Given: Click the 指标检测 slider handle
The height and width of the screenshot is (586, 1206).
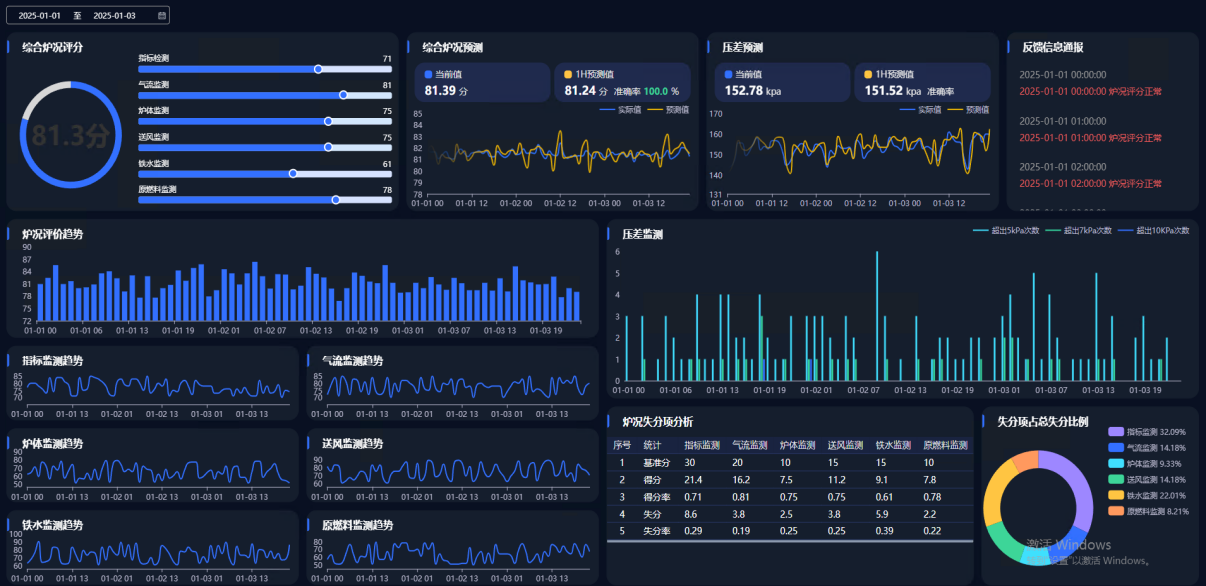Looking at the screenshot, I should [x=318, y=69].
